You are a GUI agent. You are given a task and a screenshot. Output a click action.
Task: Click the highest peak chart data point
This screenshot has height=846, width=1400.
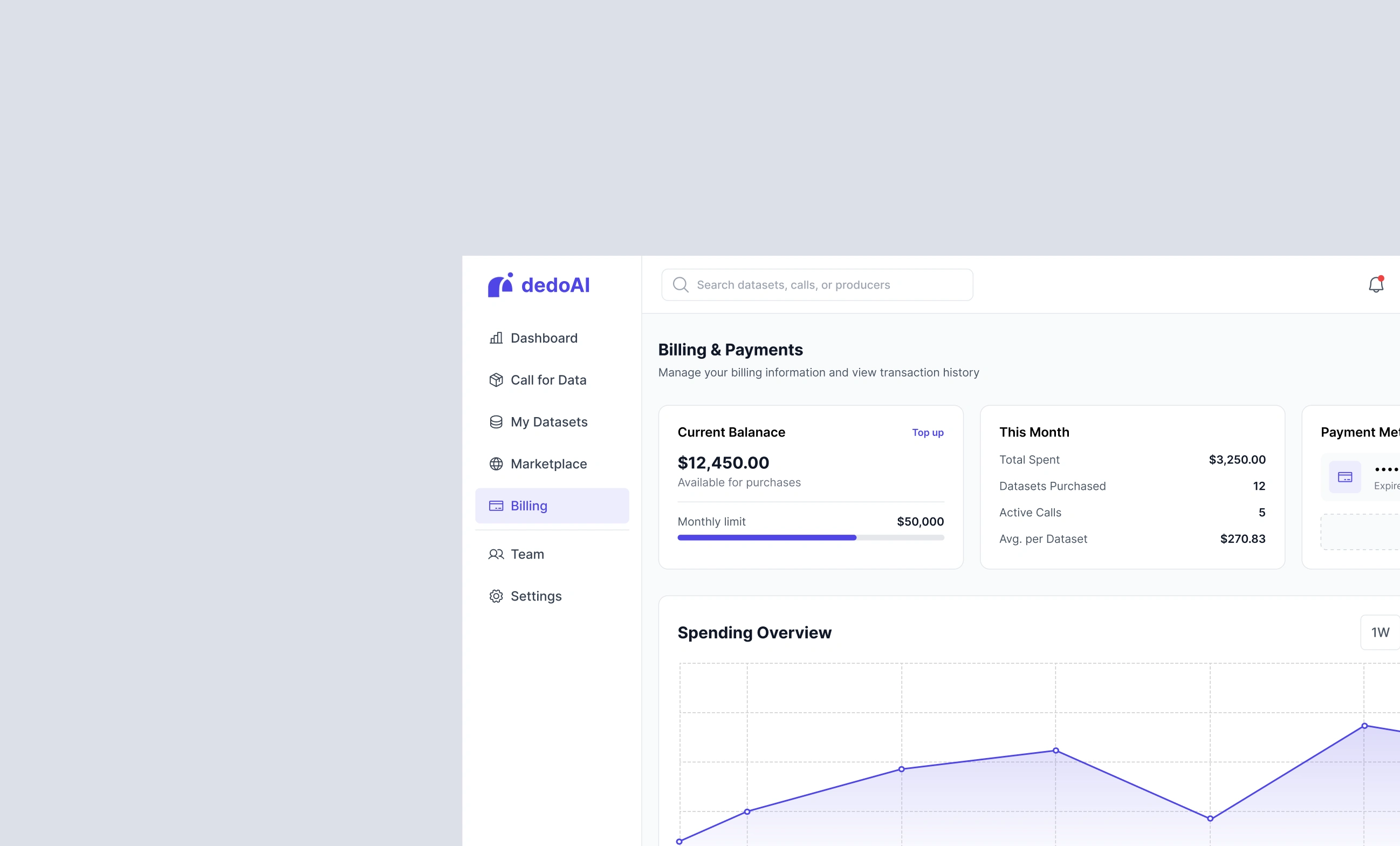(x=1364, y=726)
